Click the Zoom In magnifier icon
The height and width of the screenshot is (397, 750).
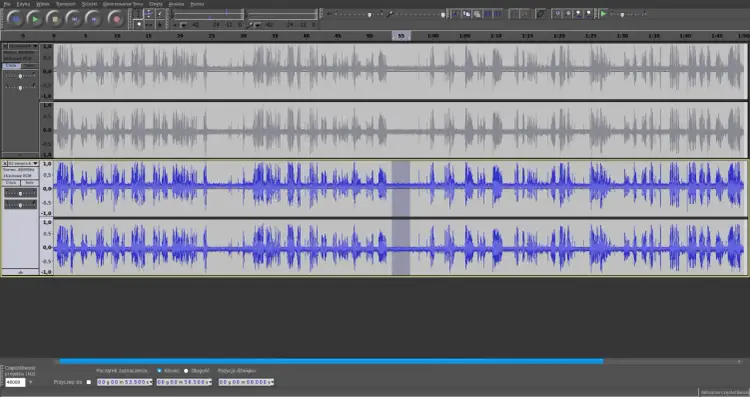pyautogui.click(x=557, y=14)
